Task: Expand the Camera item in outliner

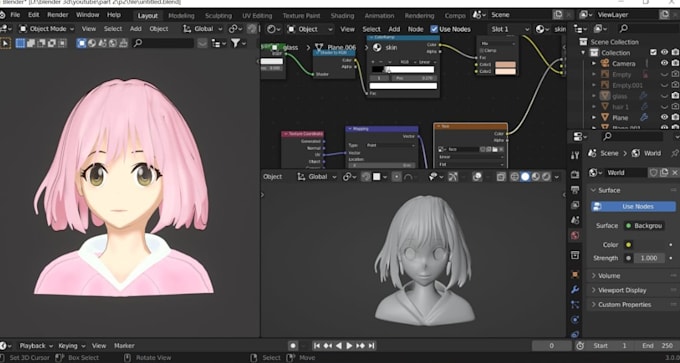Action: point(594,63)
